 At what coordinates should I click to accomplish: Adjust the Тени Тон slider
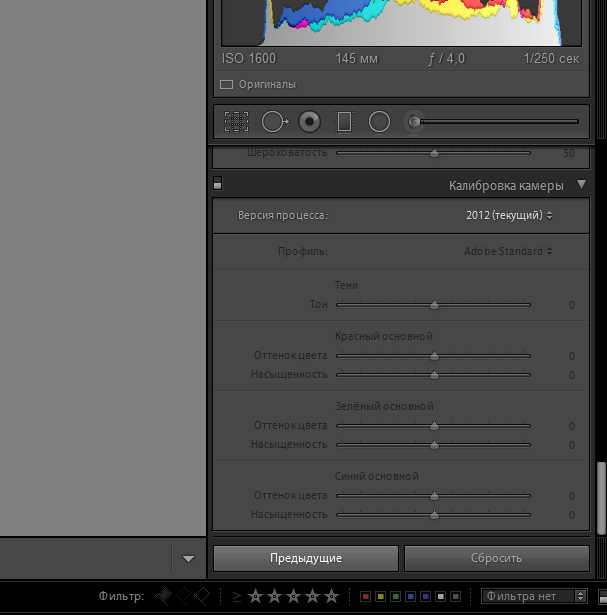point(434,305)
